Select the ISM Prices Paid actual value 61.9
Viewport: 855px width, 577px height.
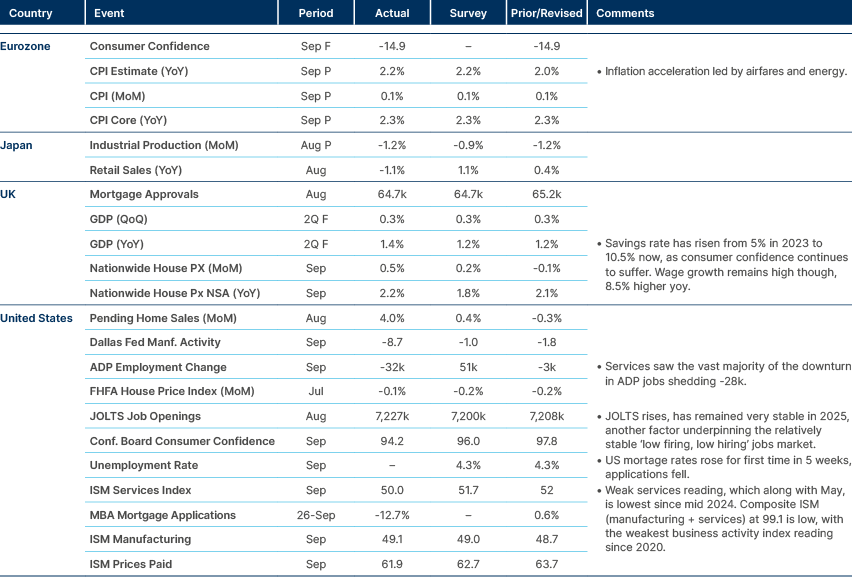click(392, 563)
